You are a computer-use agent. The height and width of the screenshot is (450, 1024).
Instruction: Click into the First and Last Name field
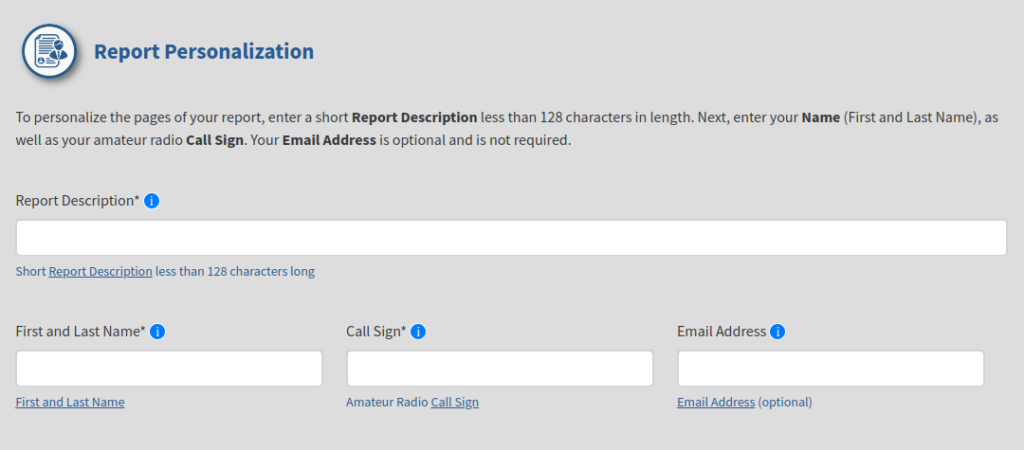point(169,368)
